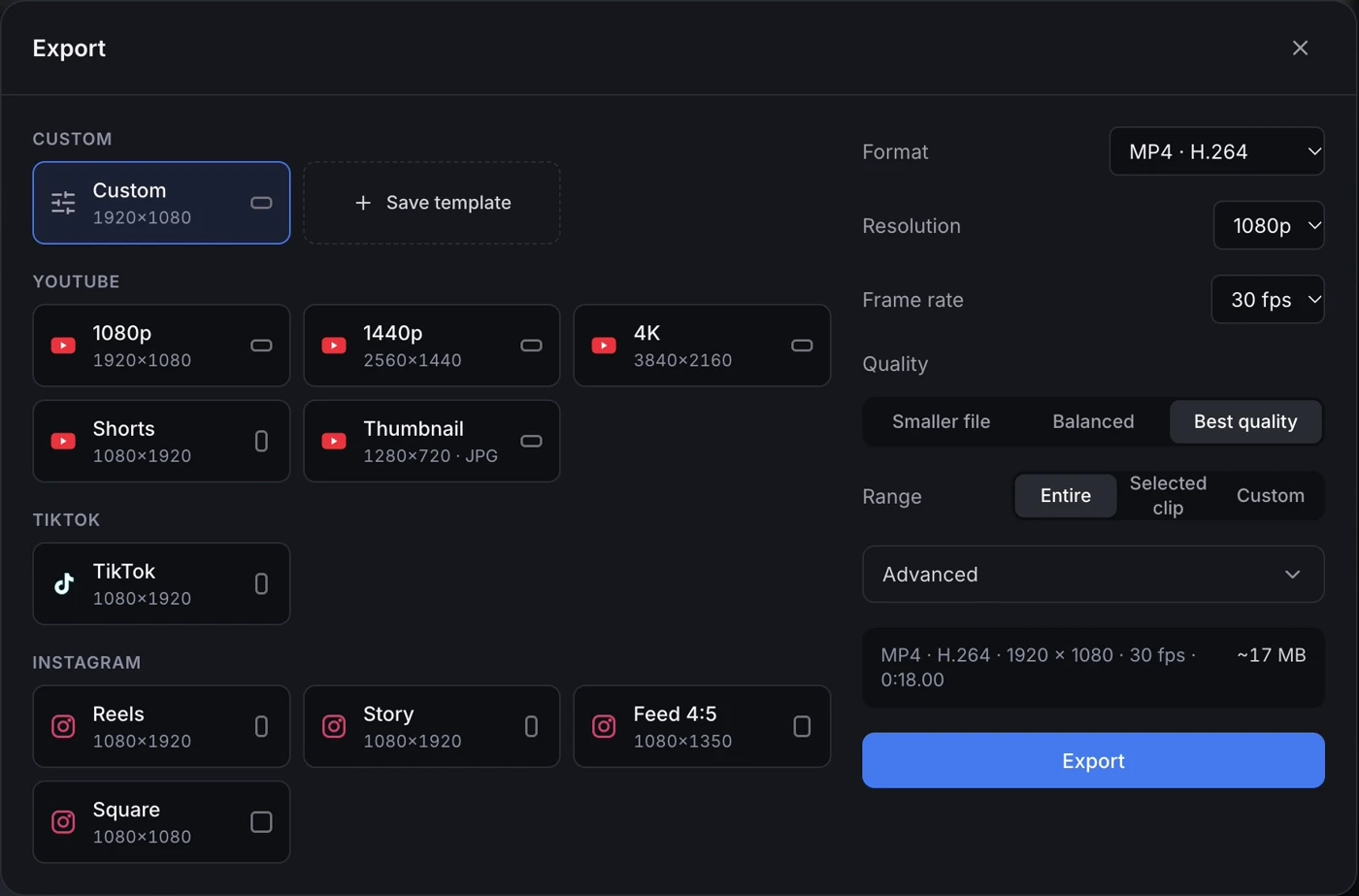Select Balanced quality option

[1093, 421]
